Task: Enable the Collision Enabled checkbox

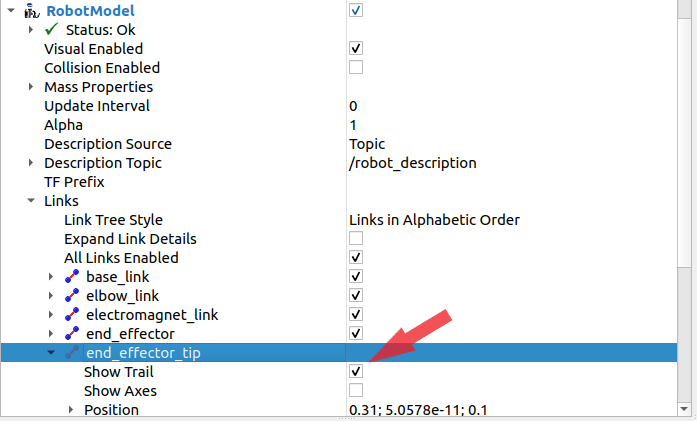Action: tap(356, 67)
